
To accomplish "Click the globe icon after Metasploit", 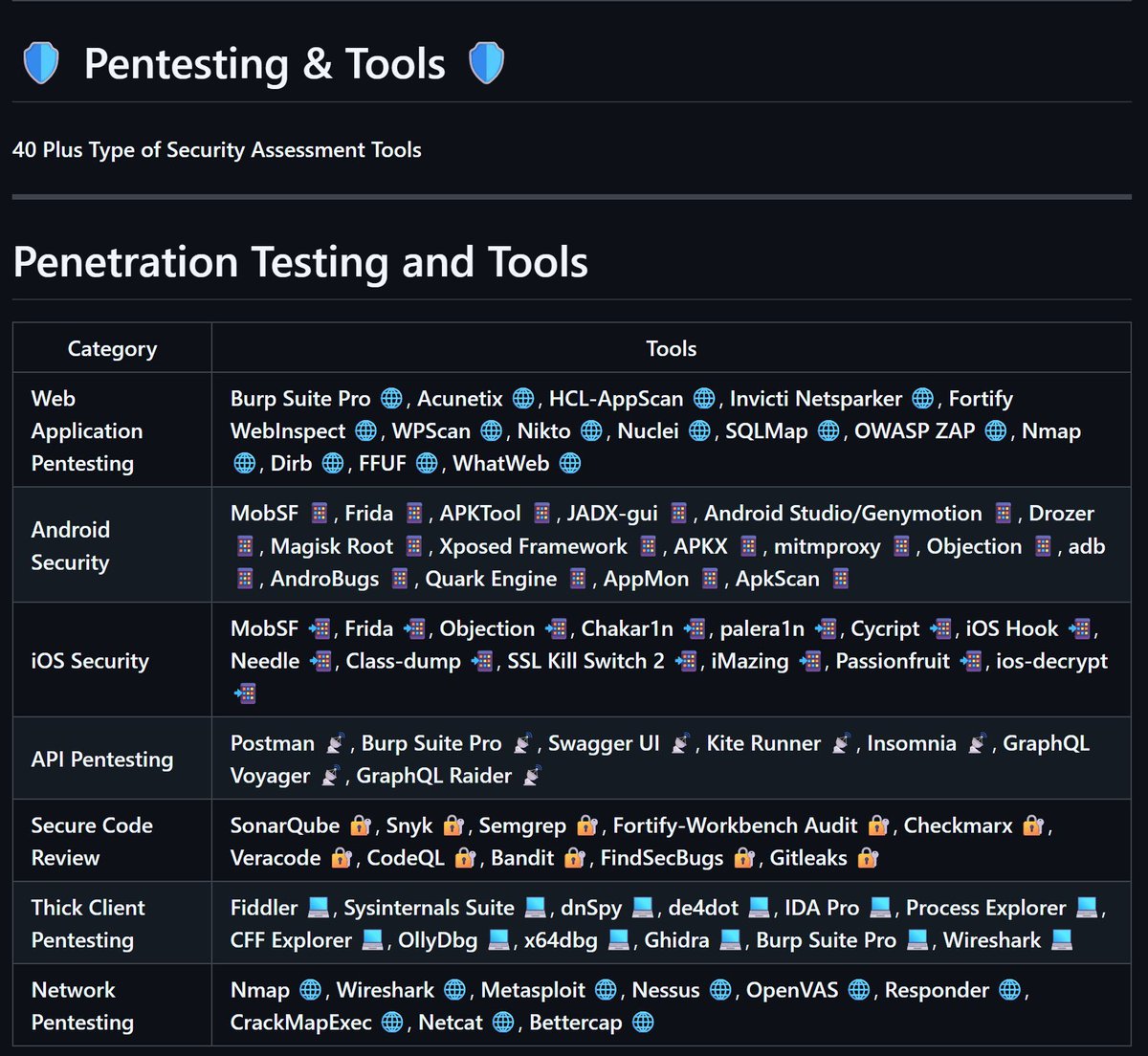I will 606,990.
